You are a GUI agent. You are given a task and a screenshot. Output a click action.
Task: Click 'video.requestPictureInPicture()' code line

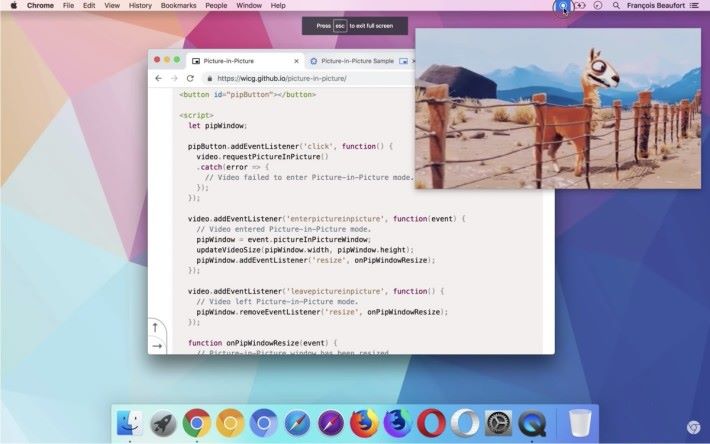coord(262,157)
